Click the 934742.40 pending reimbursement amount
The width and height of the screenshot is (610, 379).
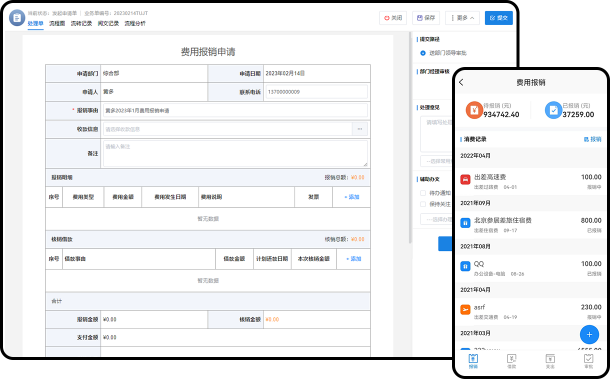click(501, 114)
